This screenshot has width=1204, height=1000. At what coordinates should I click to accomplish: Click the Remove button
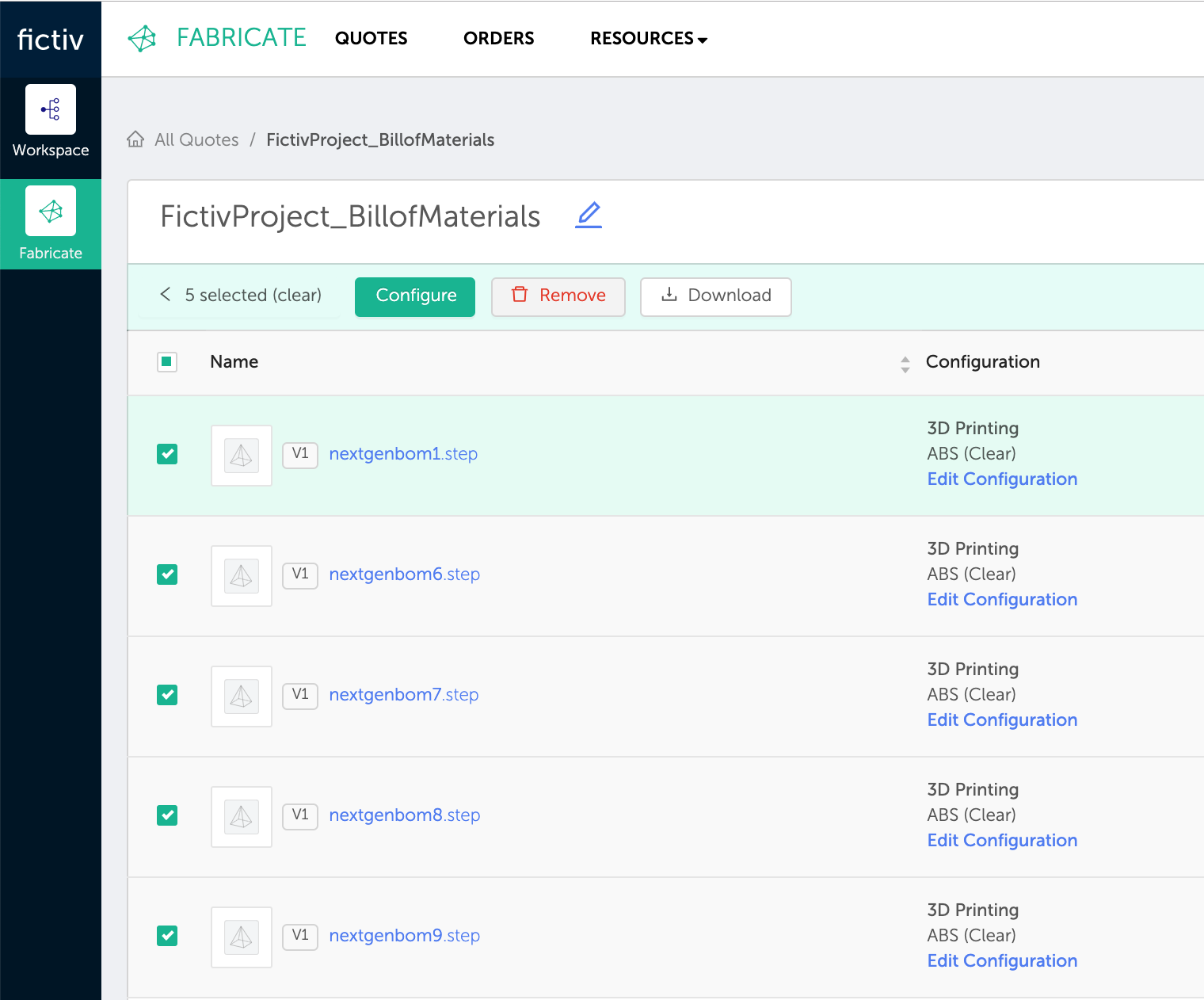[x=558, y=297]
